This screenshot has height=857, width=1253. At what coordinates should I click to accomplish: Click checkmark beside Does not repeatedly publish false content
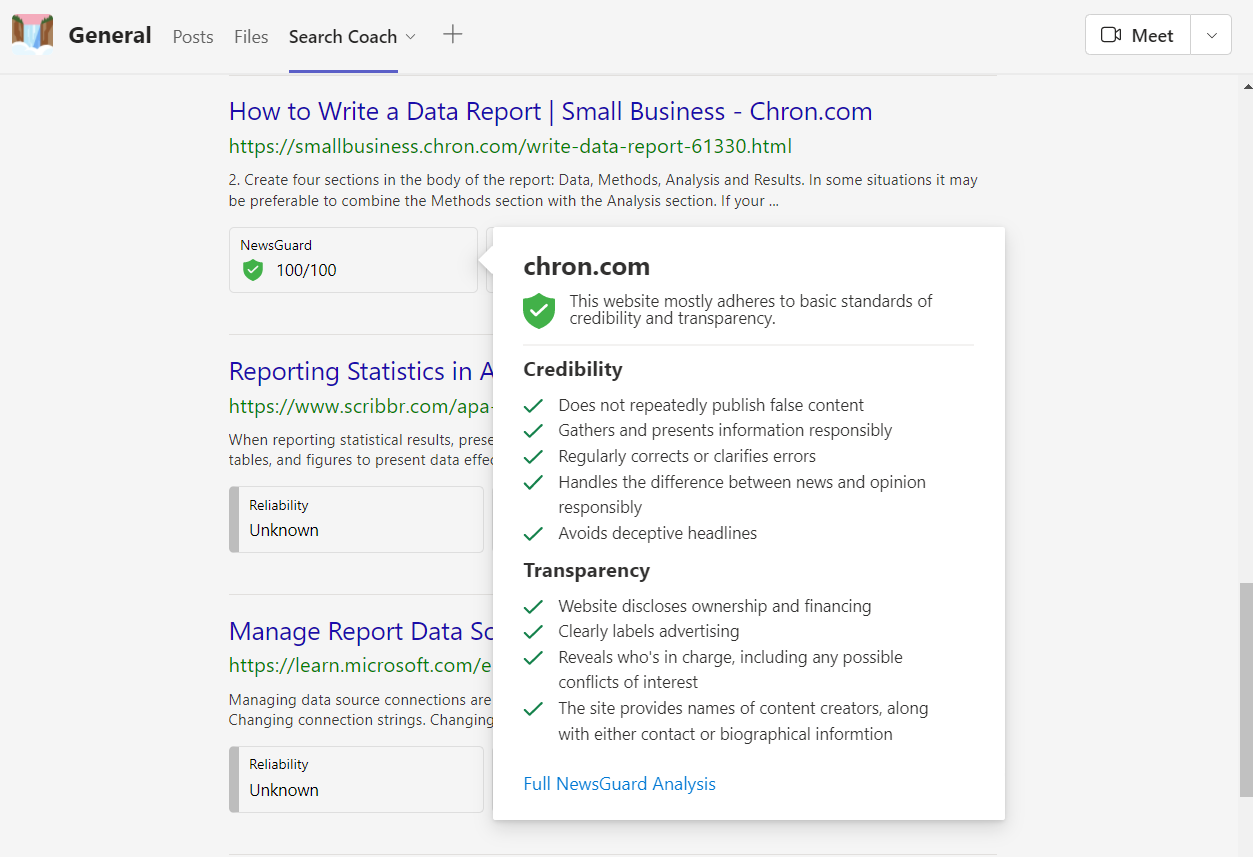point(534,405)
